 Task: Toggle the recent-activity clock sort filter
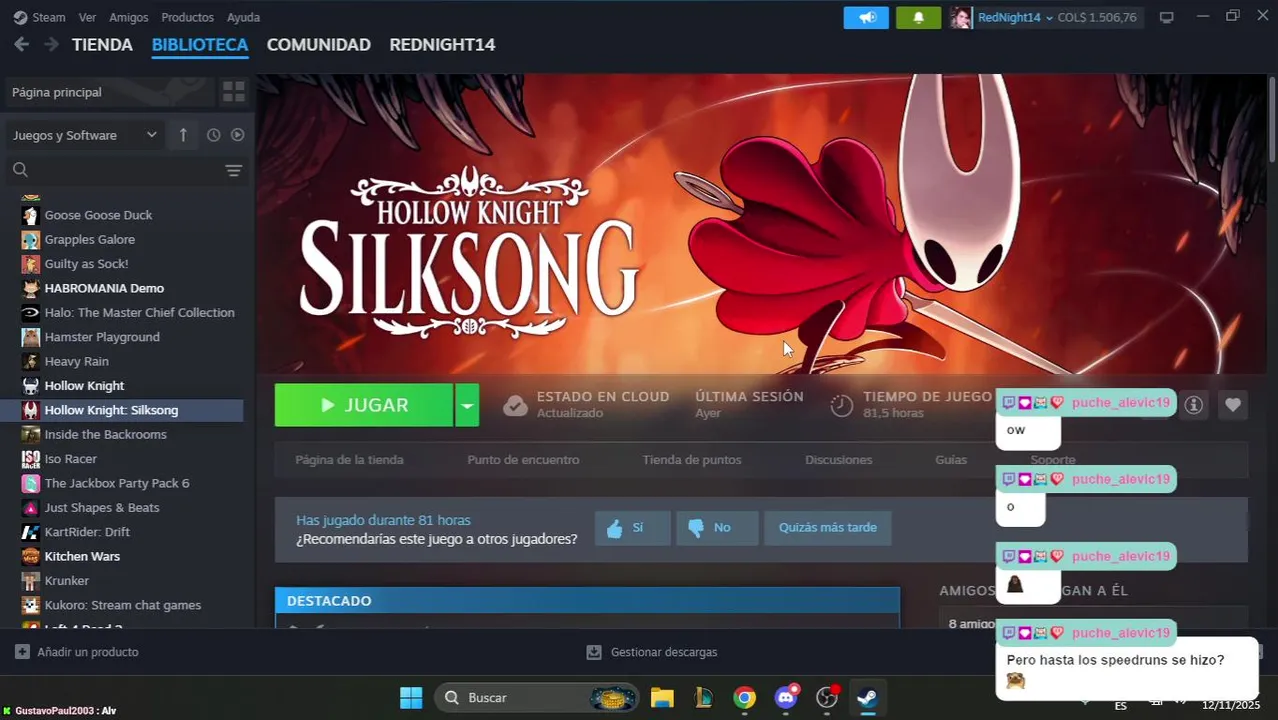pos(213,135)
